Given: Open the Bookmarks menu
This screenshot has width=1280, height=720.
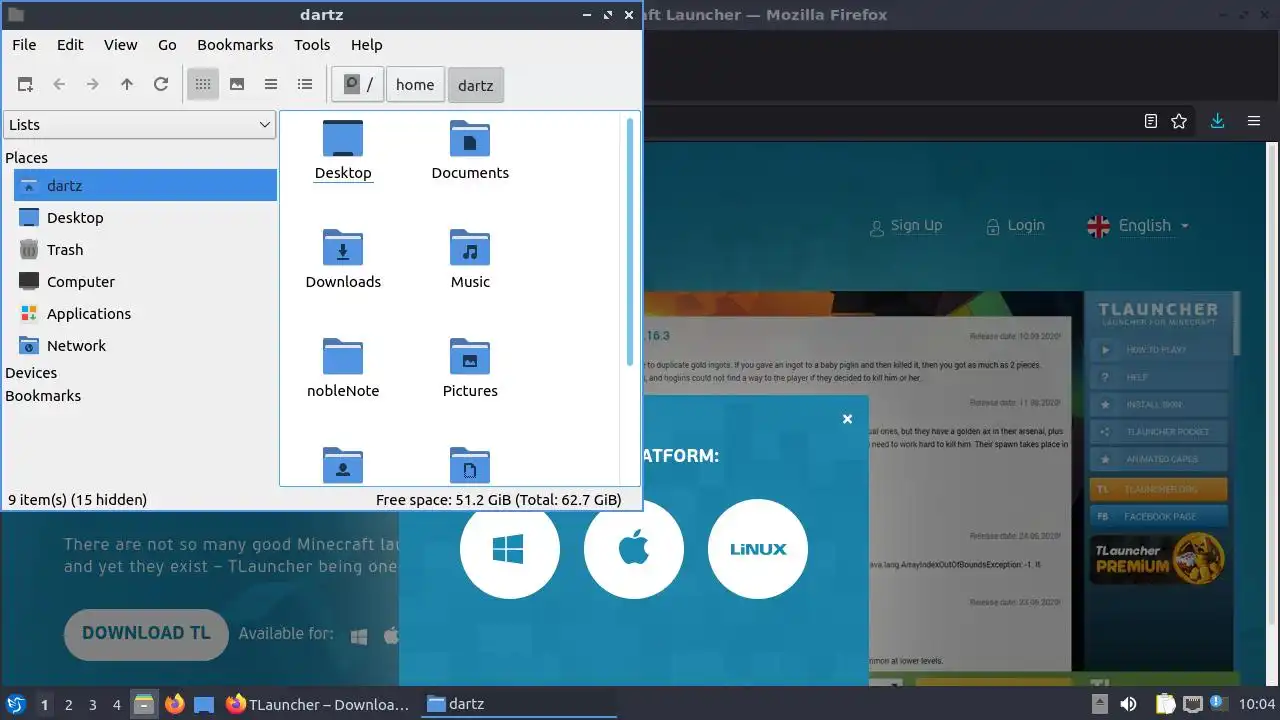Looking at the screenshot, I should tap(235, 45).
